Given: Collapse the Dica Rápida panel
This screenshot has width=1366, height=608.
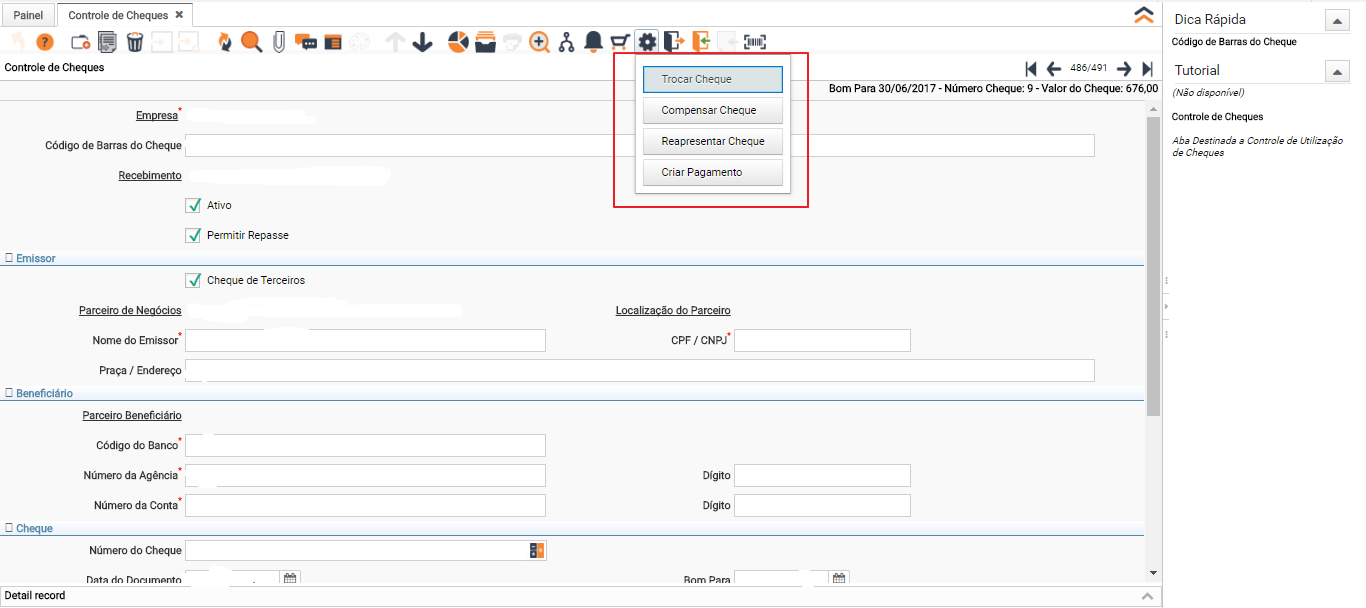Looking at the screenshot, I should point(1336,20).
